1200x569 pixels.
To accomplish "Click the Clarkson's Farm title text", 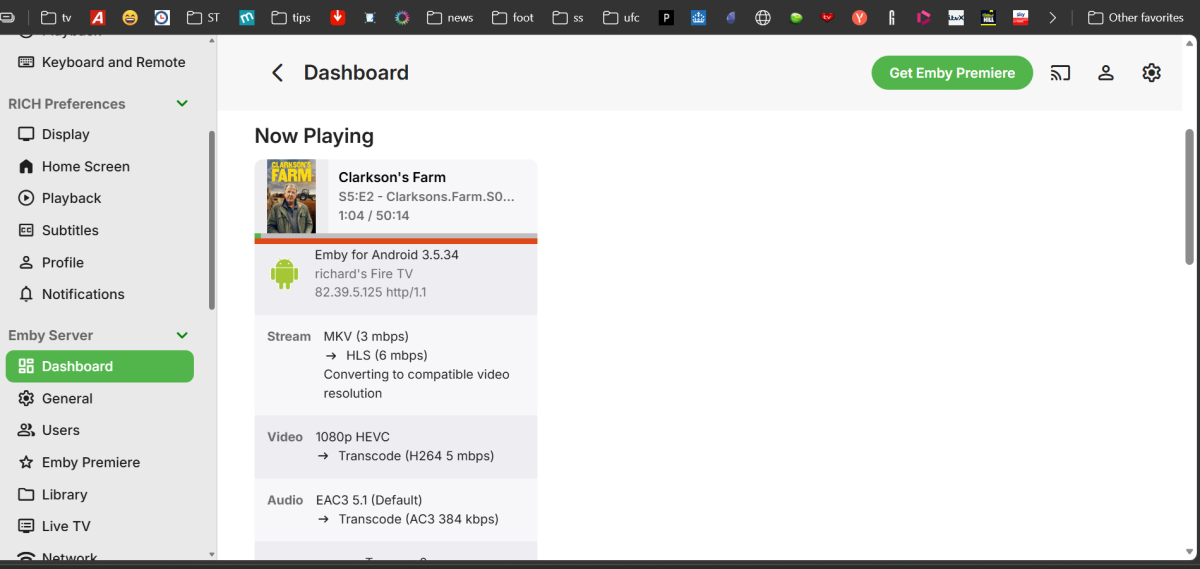I will (392, 177).
